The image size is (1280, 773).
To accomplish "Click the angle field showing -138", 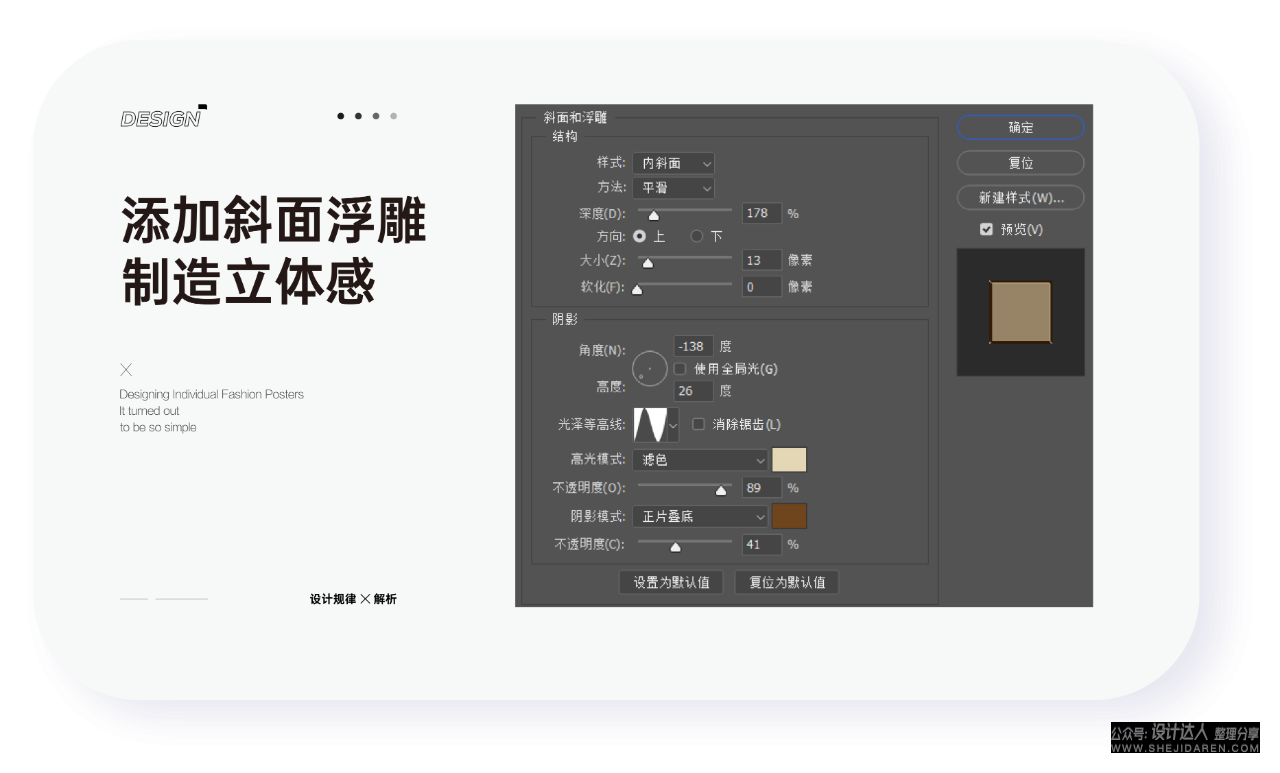I will coord(694,346).
